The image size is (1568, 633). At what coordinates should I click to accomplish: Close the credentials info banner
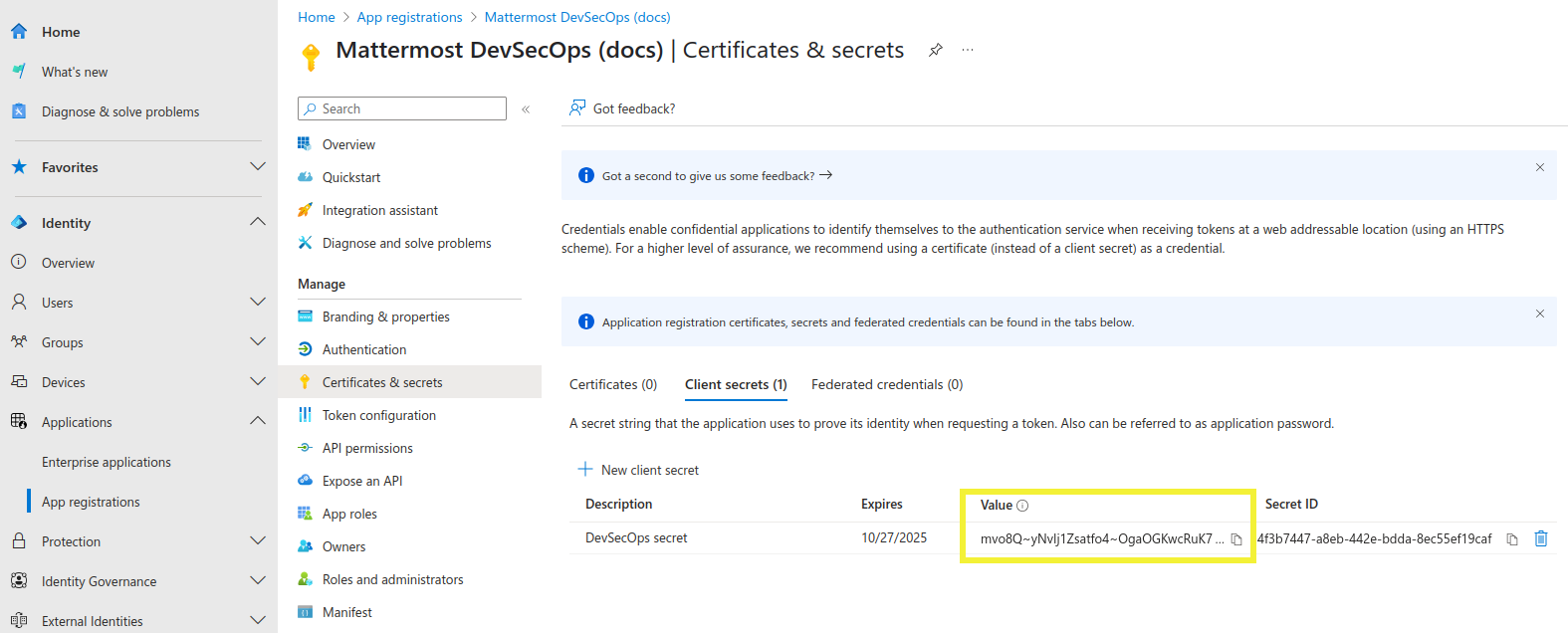point(1539,314)
